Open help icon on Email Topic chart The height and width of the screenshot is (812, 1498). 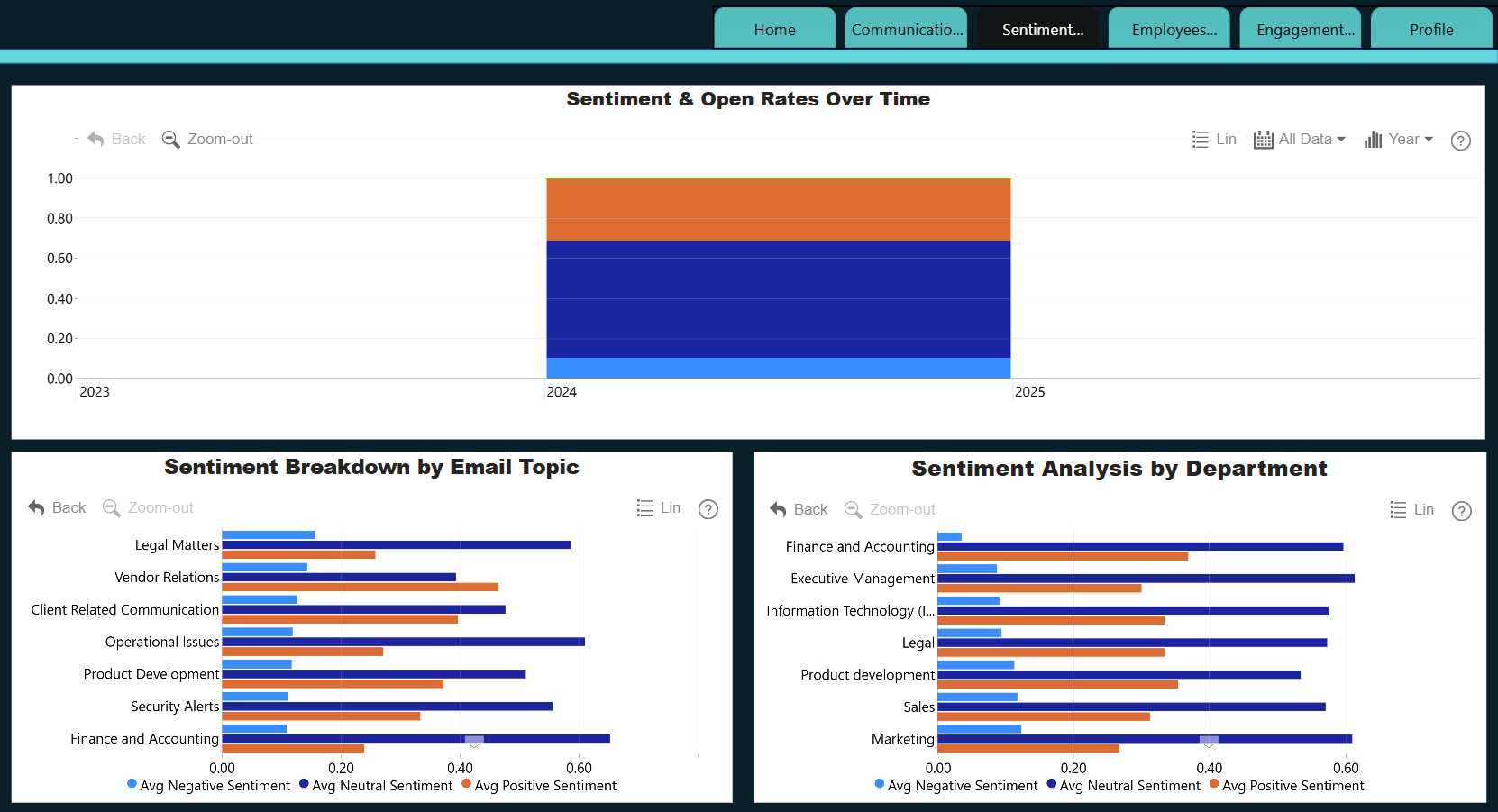708,509
